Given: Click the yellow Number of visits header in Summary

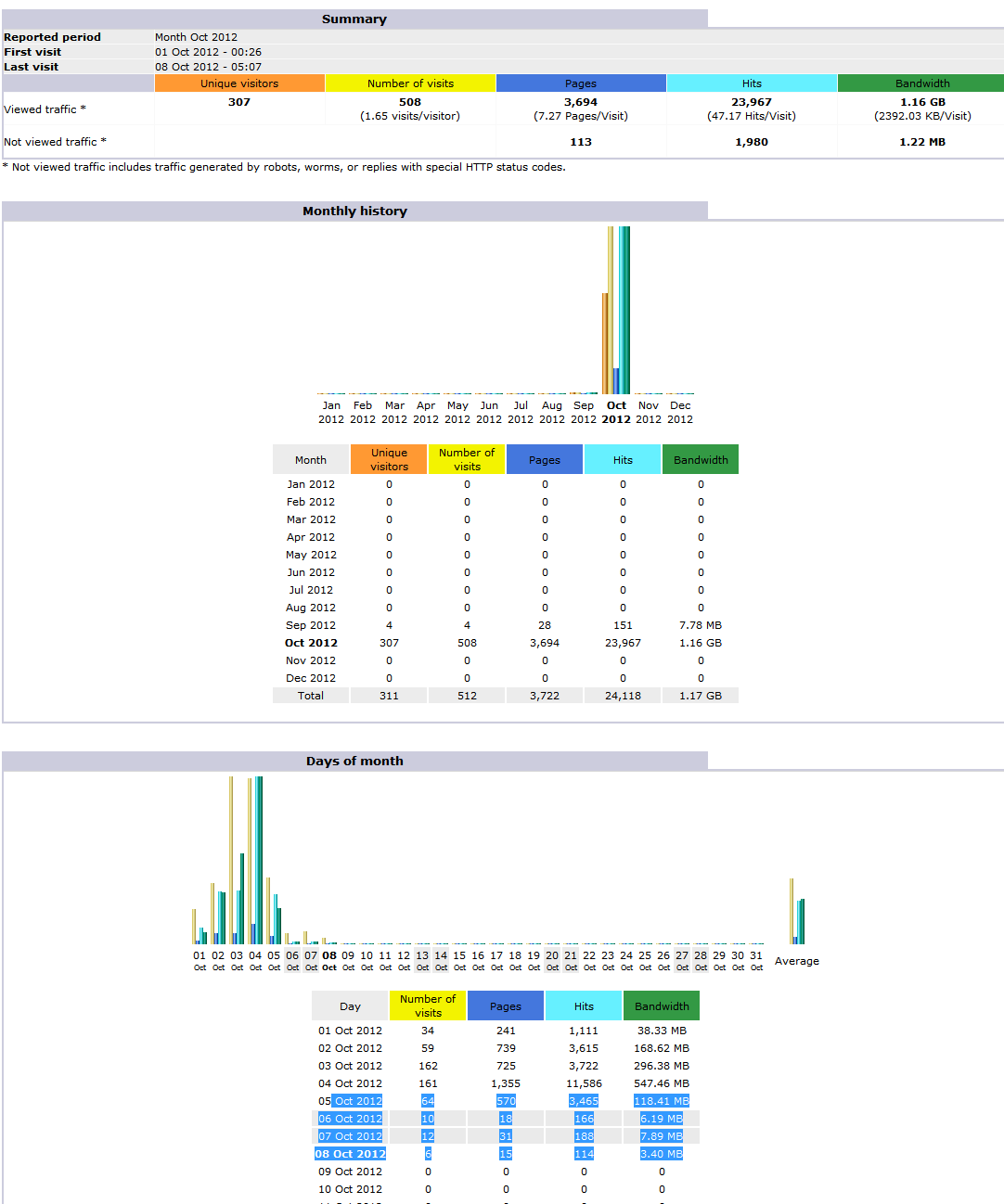Looking at the screenshot, I should (x=410, y=83).
